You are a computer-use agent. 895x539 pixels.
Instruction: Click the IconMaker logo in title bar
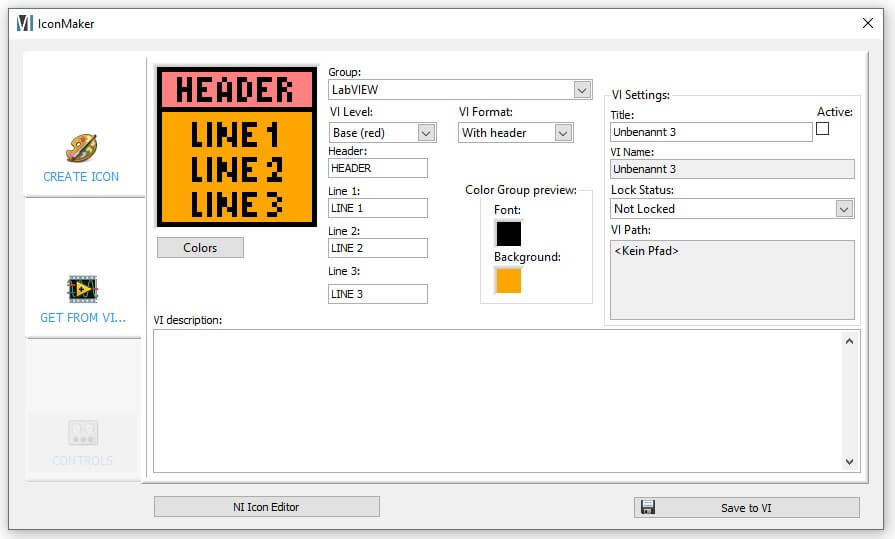[25, 23]
